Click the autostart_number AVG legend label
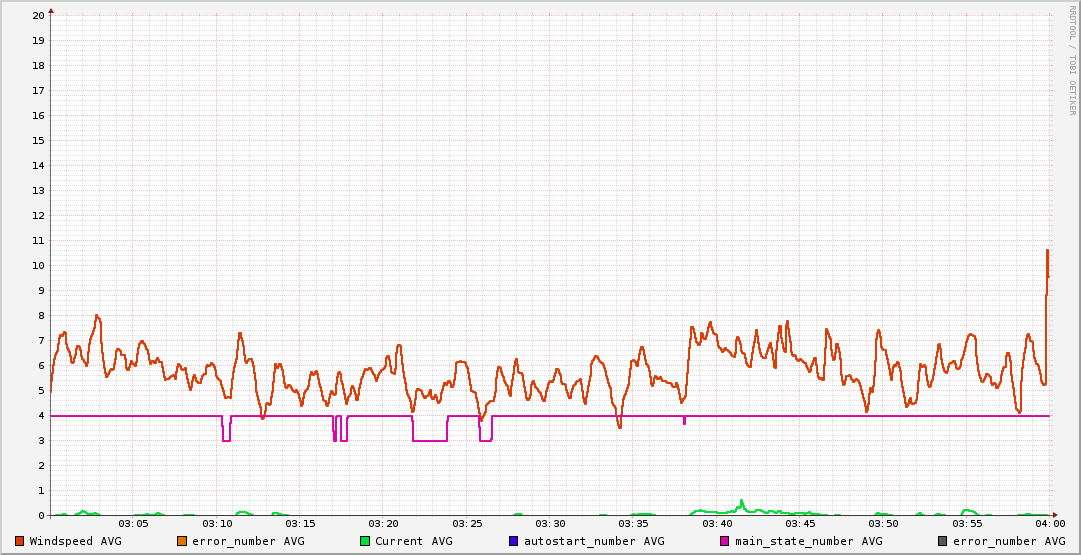 point(593,541)
